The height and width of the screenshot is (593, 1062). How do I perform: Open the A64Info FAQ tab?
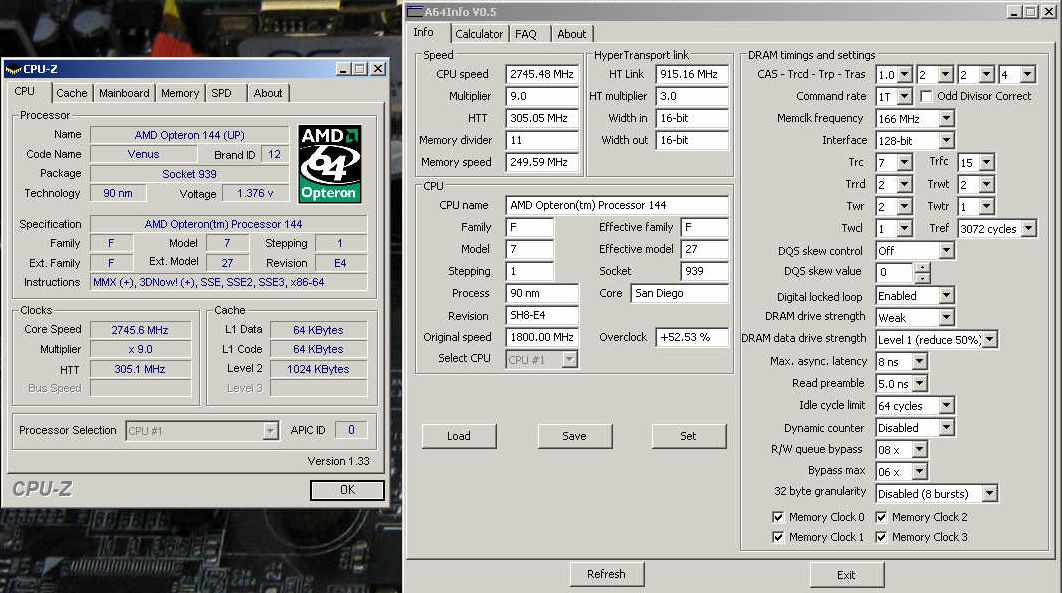(526, 34)
